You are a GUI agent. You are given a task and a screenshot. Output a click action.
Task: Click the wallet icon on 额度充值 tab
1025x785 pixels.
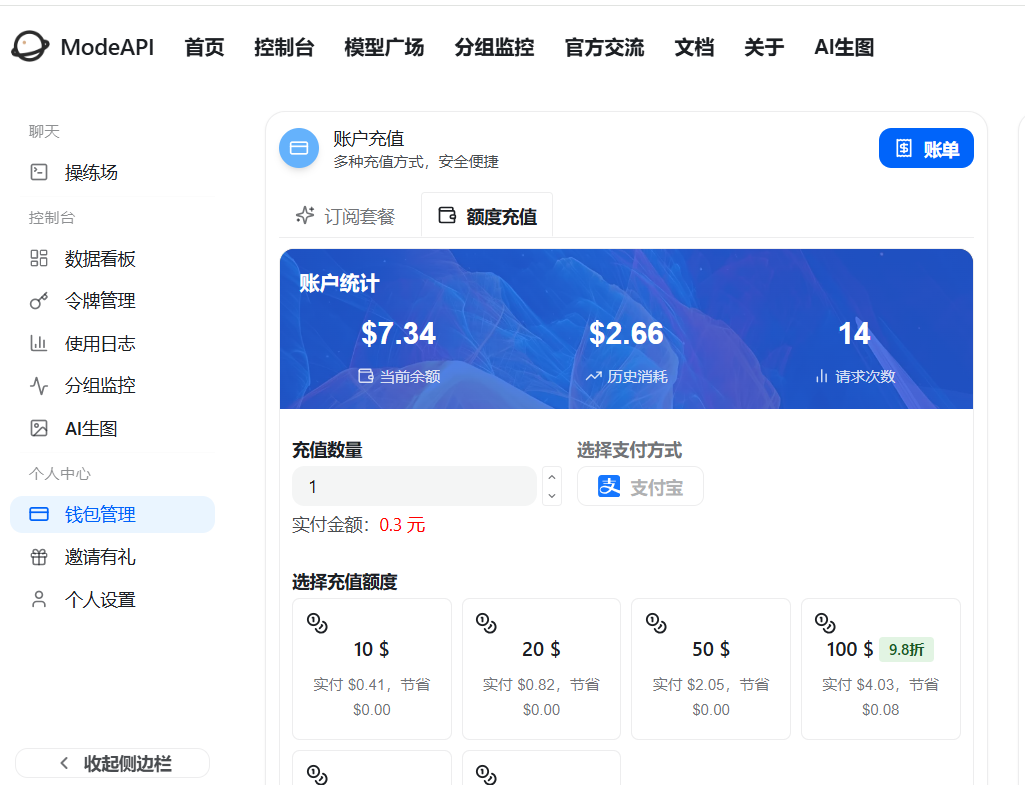pos(447,215)
